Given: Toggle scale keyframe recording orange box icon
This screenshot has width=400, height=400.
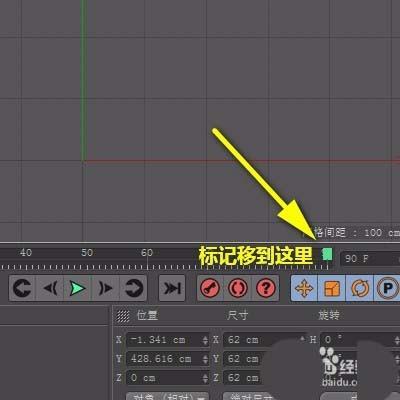Looking at the screenshot, I should click(x=332, y=288).
